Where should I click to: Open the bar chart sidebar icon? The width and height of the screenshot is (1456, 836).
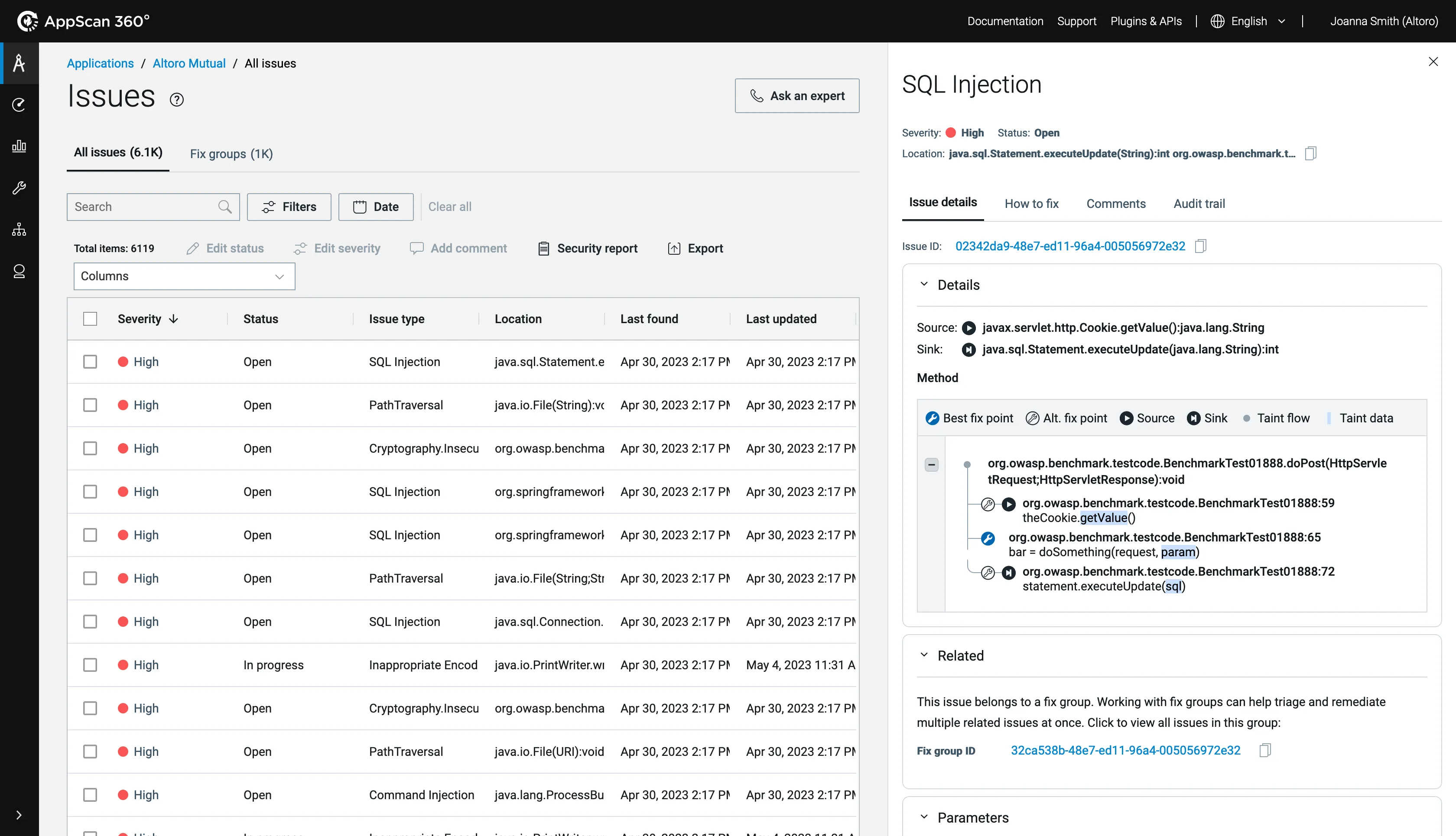(19, 146)
